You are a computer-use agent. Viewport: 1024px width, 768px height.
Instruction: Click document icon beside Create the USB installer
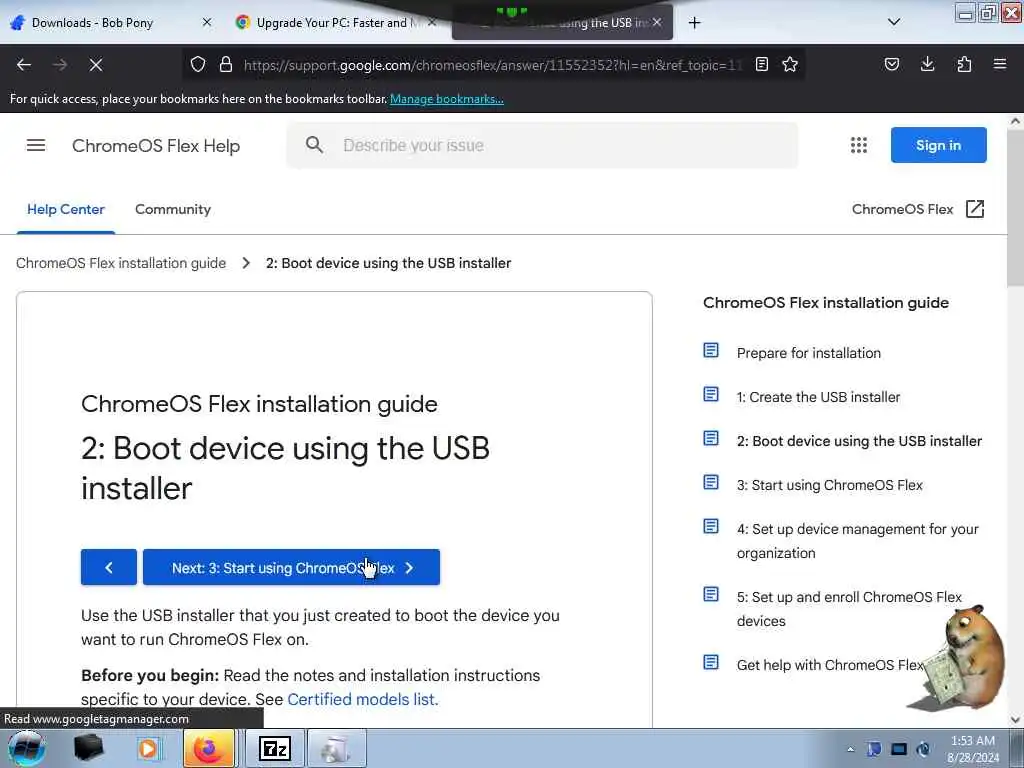click(x=711, y=394)
